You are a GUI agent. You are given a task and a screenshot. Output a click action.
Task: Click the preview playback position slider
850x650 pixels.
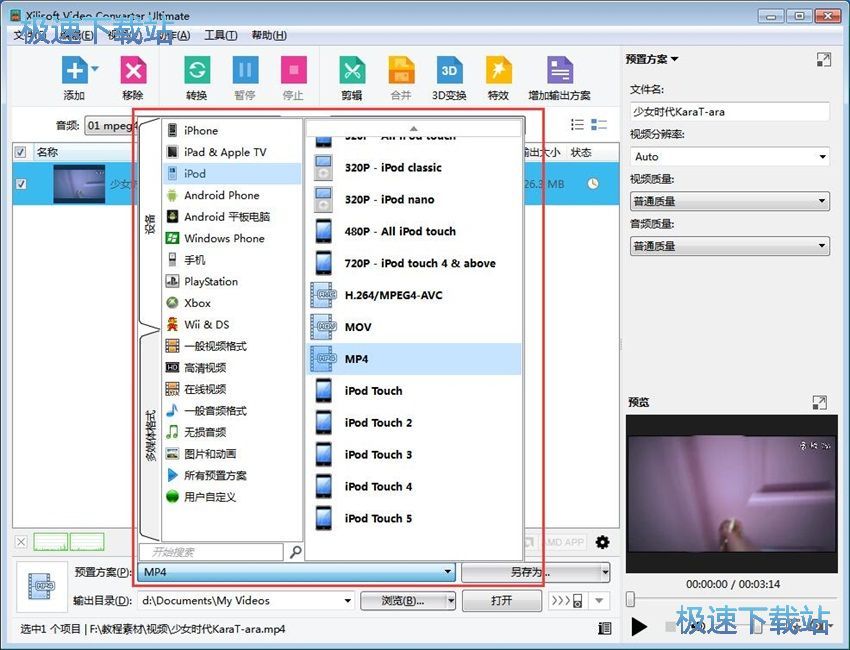630,599
